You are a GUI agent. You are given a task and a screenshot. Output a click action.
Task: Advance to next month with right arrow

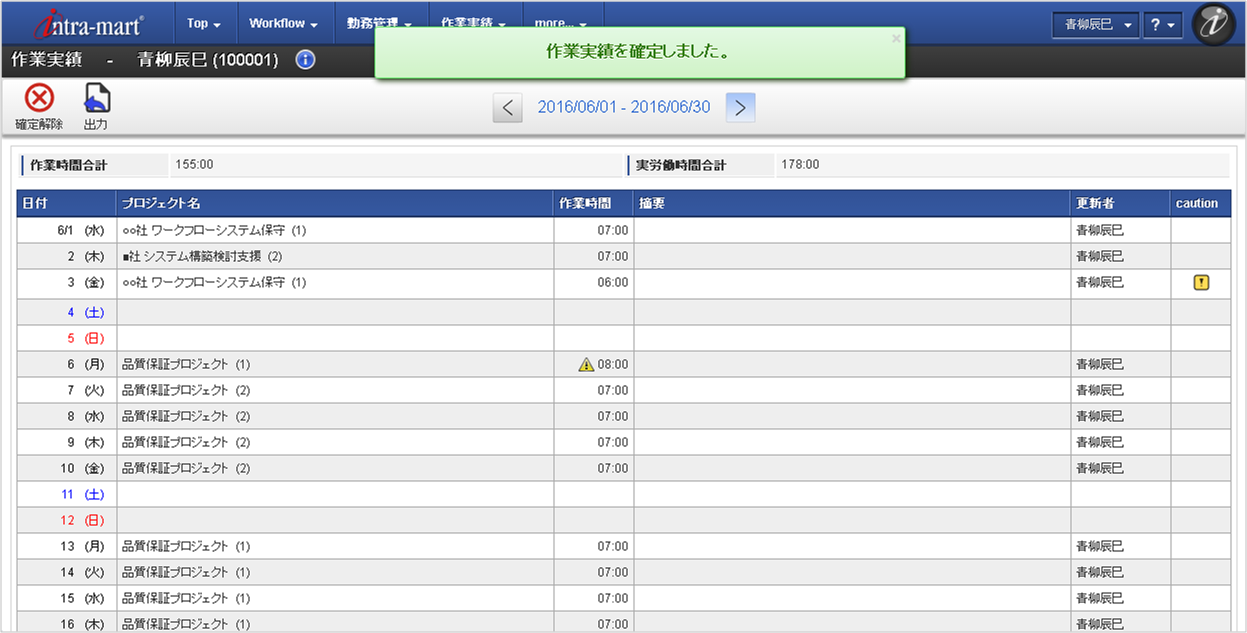point(740,108)
